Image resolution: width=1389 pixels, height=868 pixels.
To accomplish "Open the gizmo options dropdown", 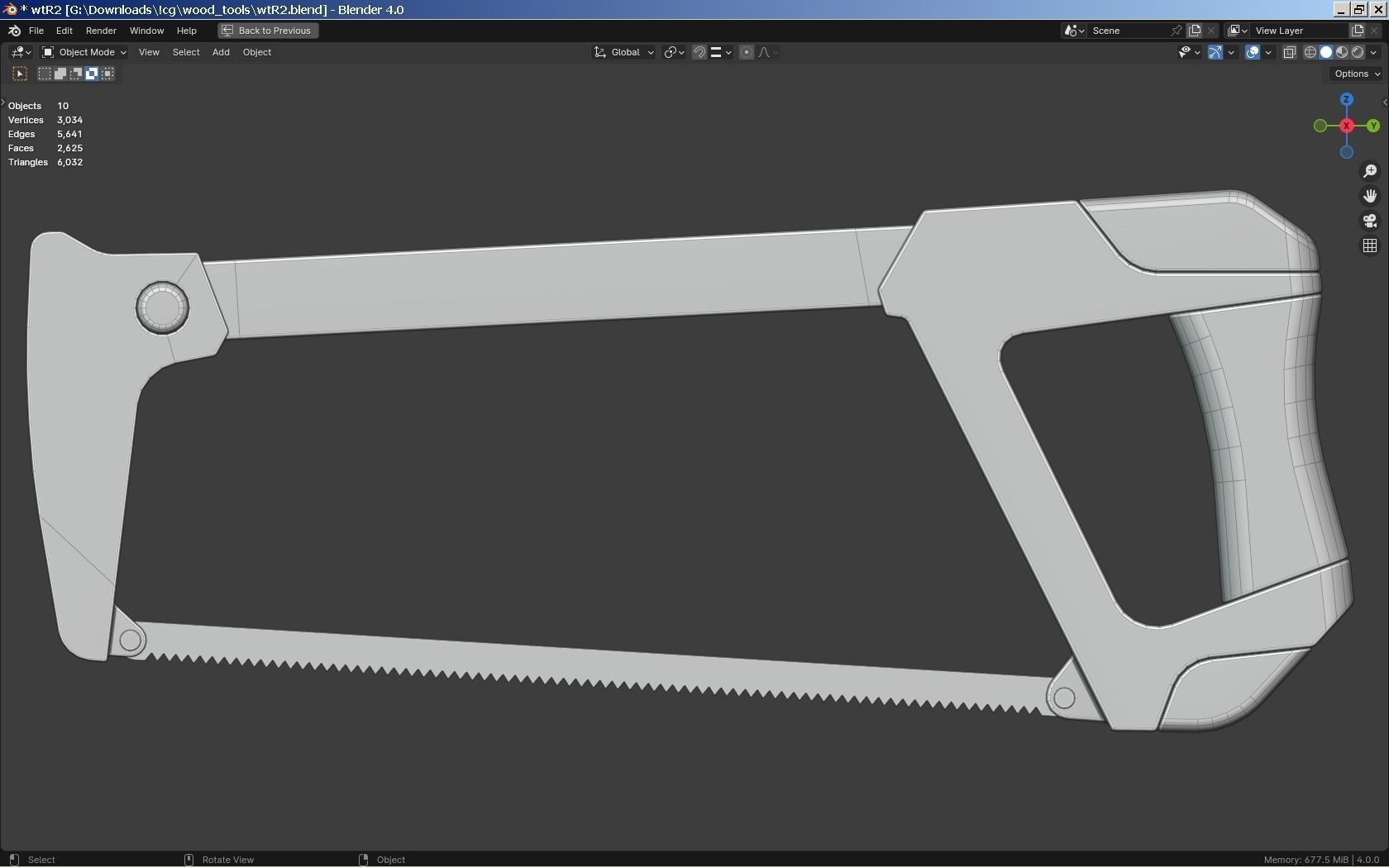I will pyautogui.click(x=1231, y=52).
